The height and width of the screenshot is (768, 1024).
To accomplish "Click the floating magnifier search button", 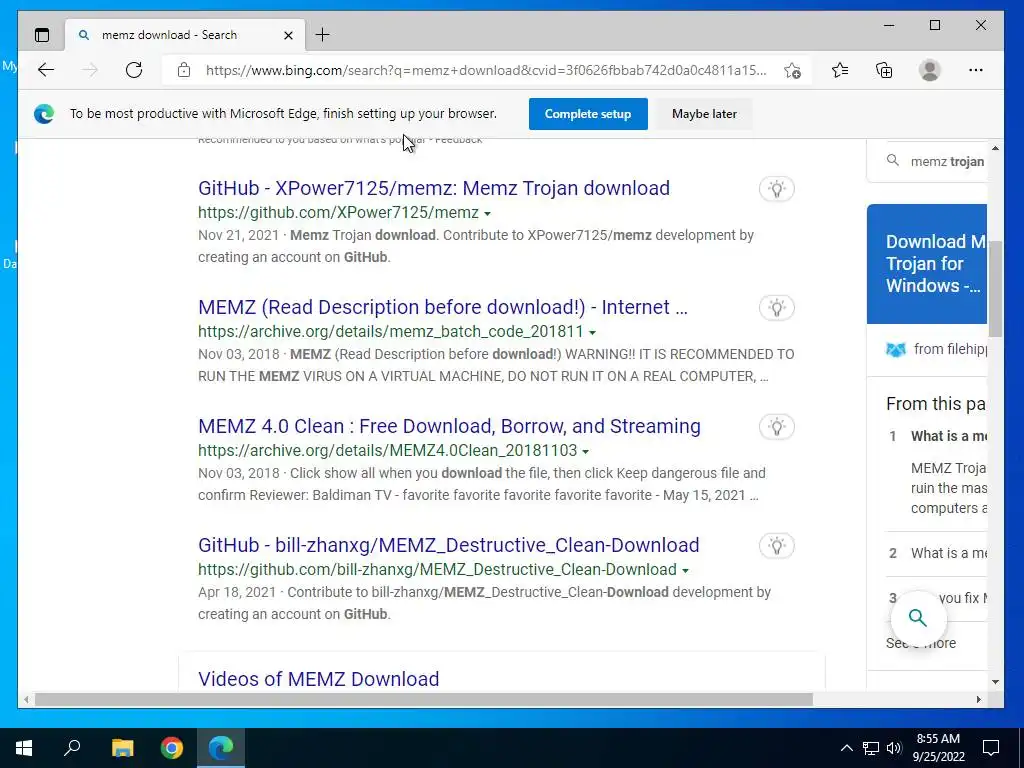I will [918, 618].
